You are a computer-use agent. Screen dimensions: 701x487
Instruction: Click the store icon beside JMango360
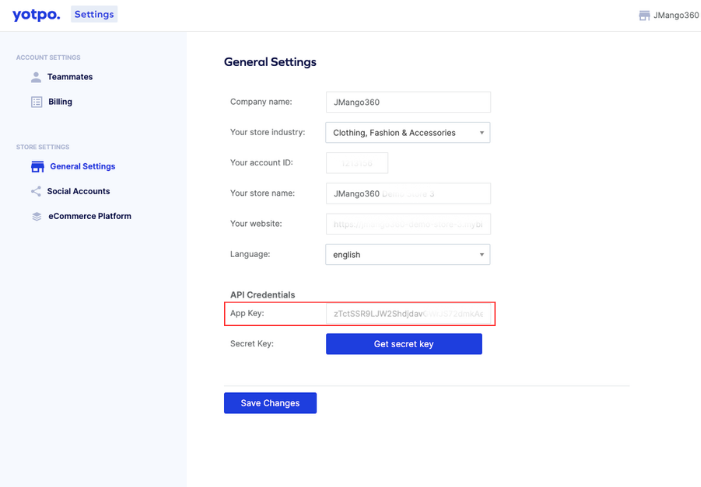[644, 15]
